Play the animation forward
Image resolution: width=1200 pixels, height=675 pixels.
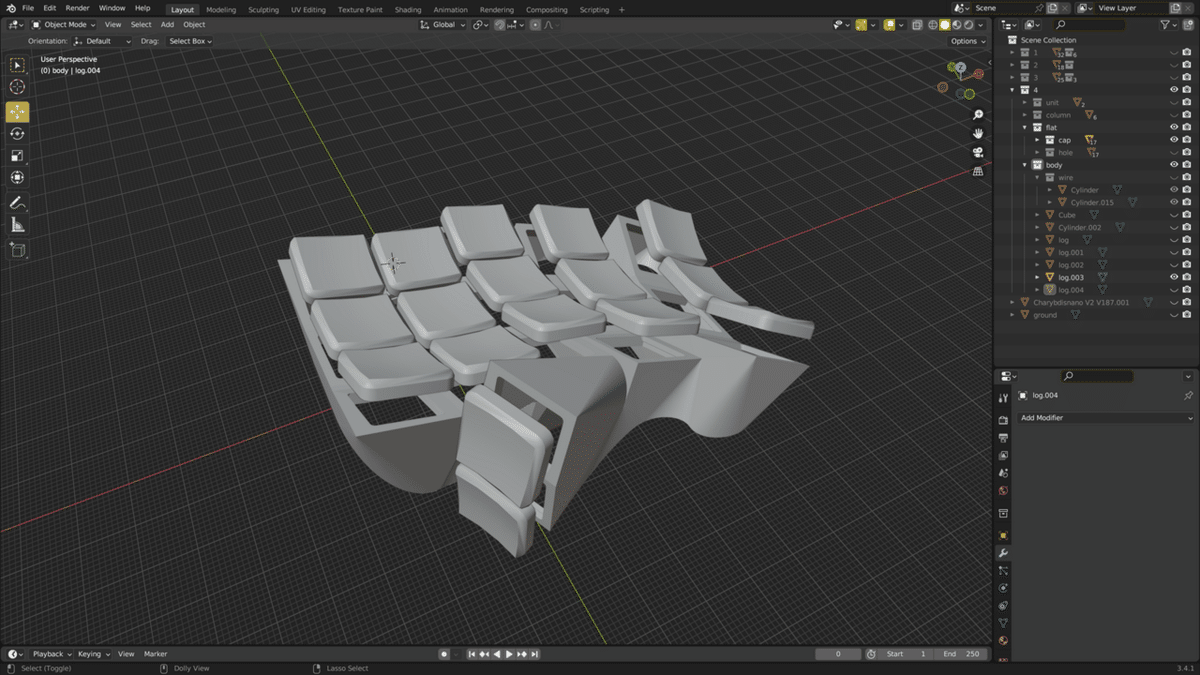(x=509, y=654)
